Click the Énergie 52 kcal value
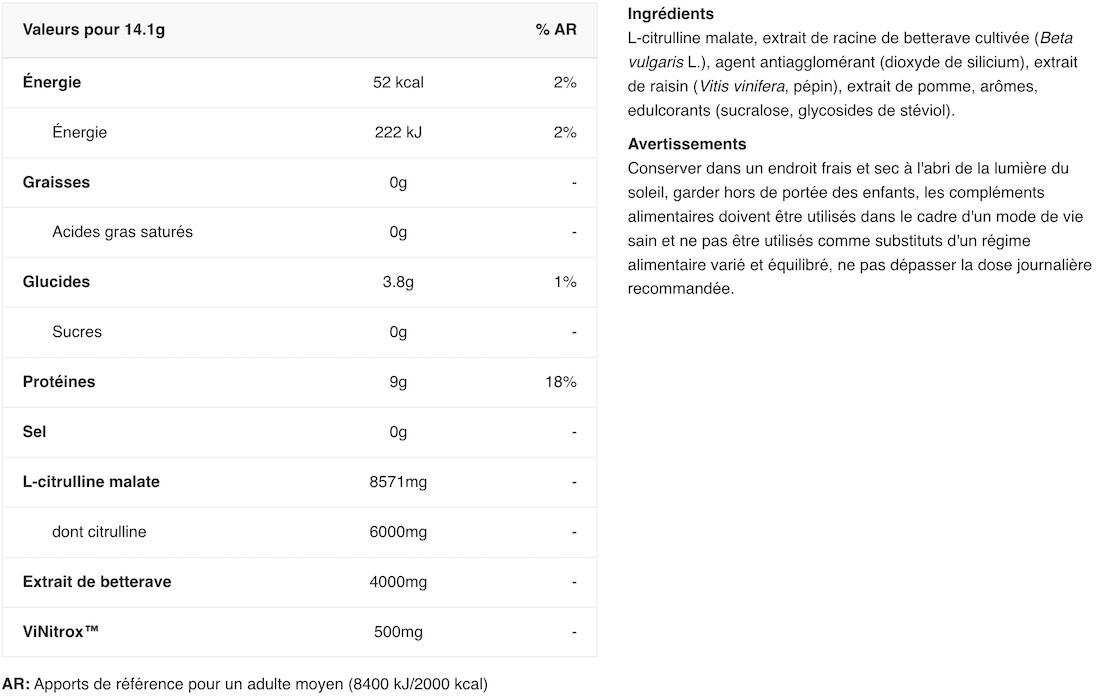Screen dimensions: 1109x700 pos(398,83)
